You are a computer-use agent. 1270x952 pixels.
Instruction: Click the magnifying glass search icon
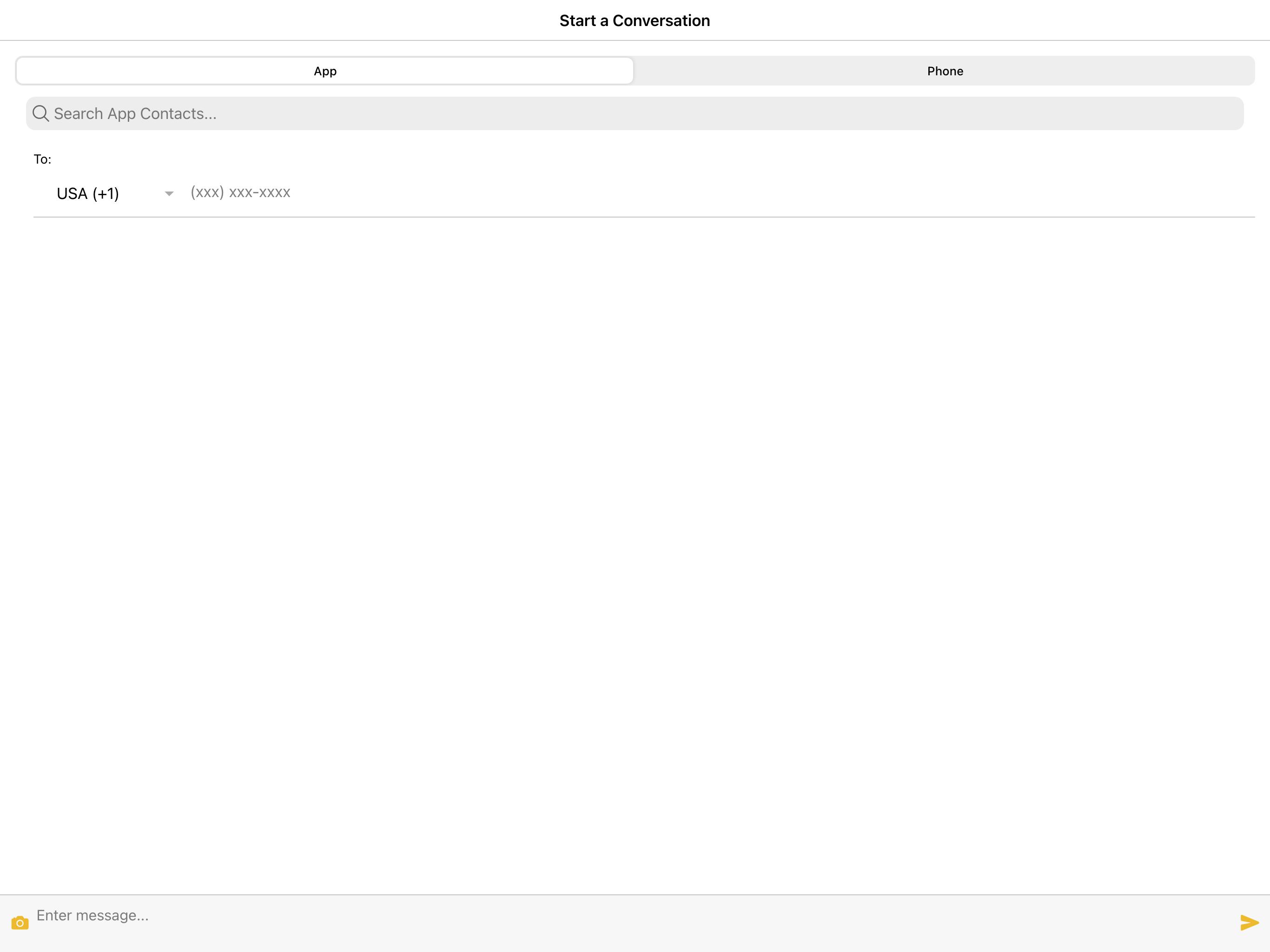pos(40,113)
